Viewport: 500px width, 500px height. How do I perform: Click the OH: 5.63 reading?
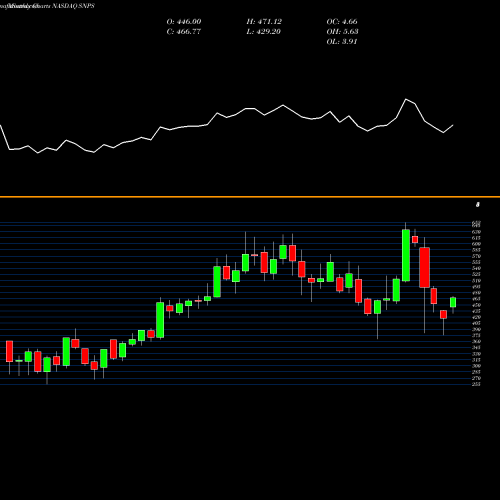[342, 32]
